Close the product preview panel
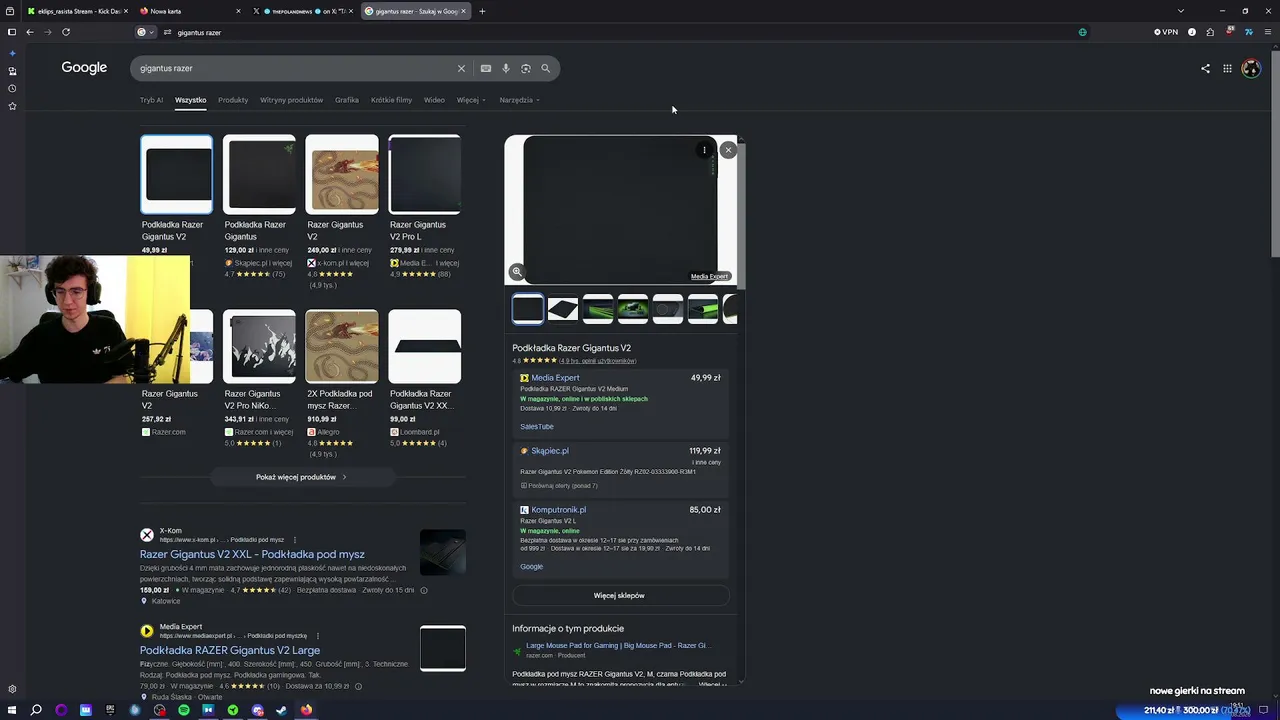 coord(728,150)
